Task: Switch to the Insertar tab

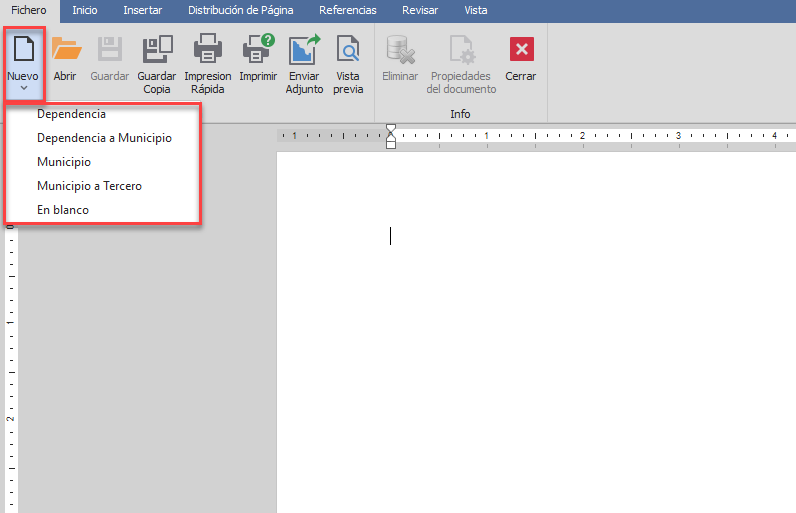Action: tap(143, 10)
